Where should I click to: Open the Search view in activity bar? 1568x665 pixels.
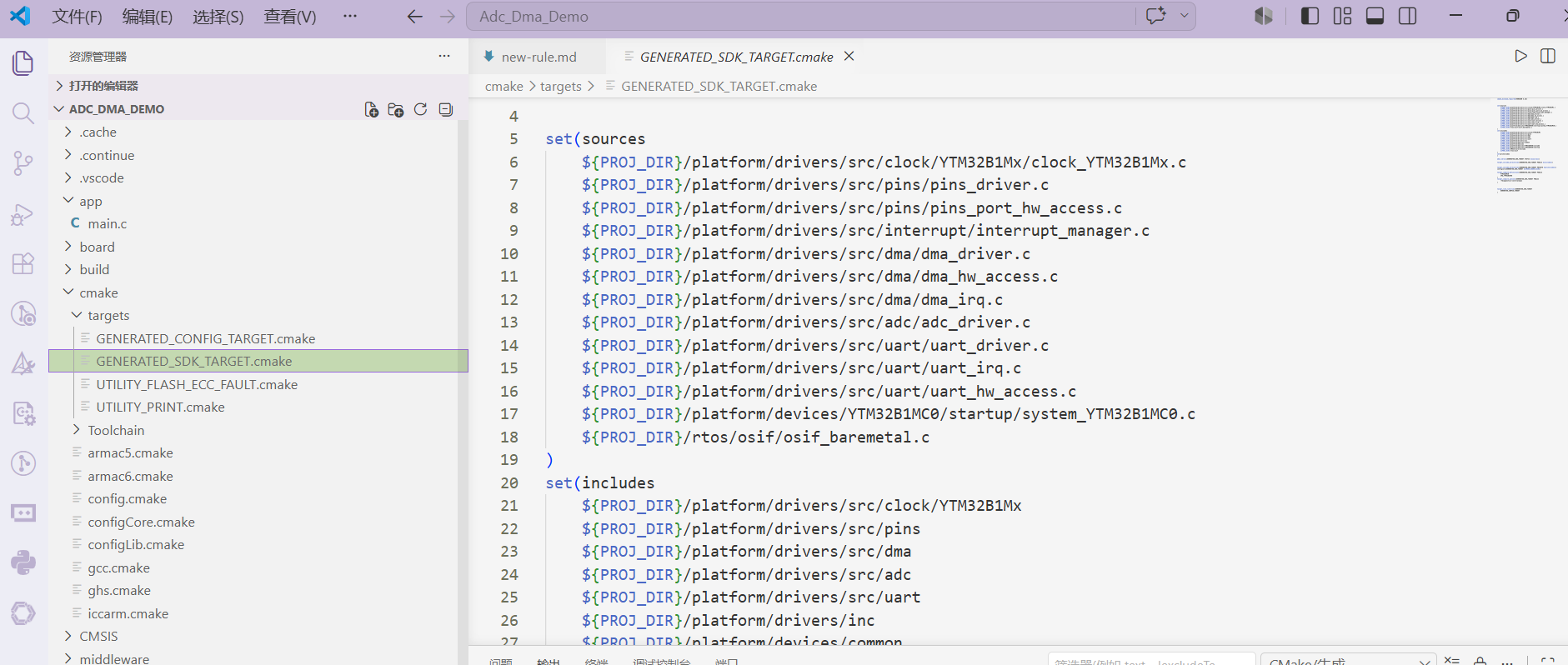pyautogui.click(x=23, y=113)
